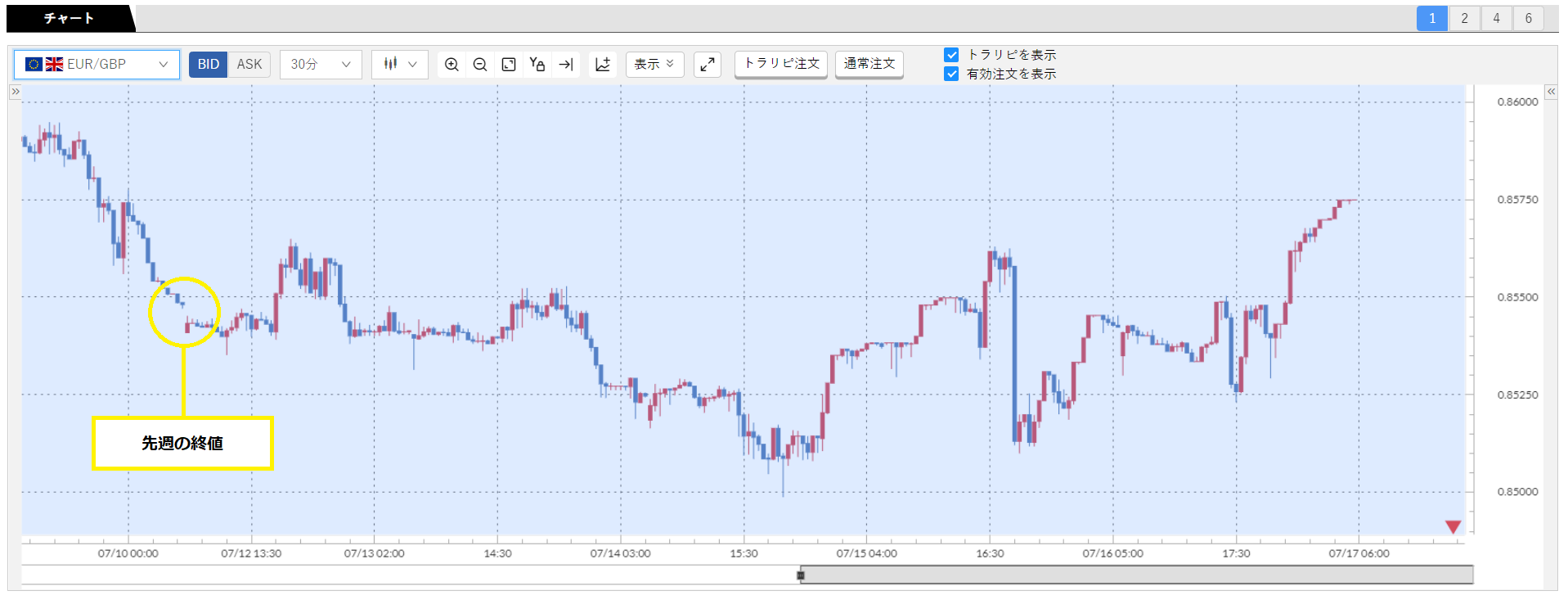Click the 07/10 00:00 time label

[x=128, y=553]
